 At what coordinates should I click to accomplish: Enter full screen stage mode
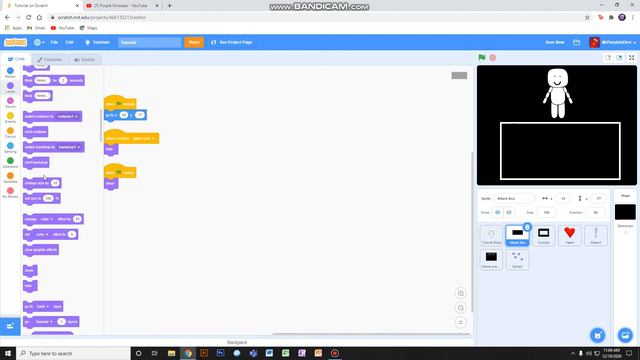(x=631, y=58)
